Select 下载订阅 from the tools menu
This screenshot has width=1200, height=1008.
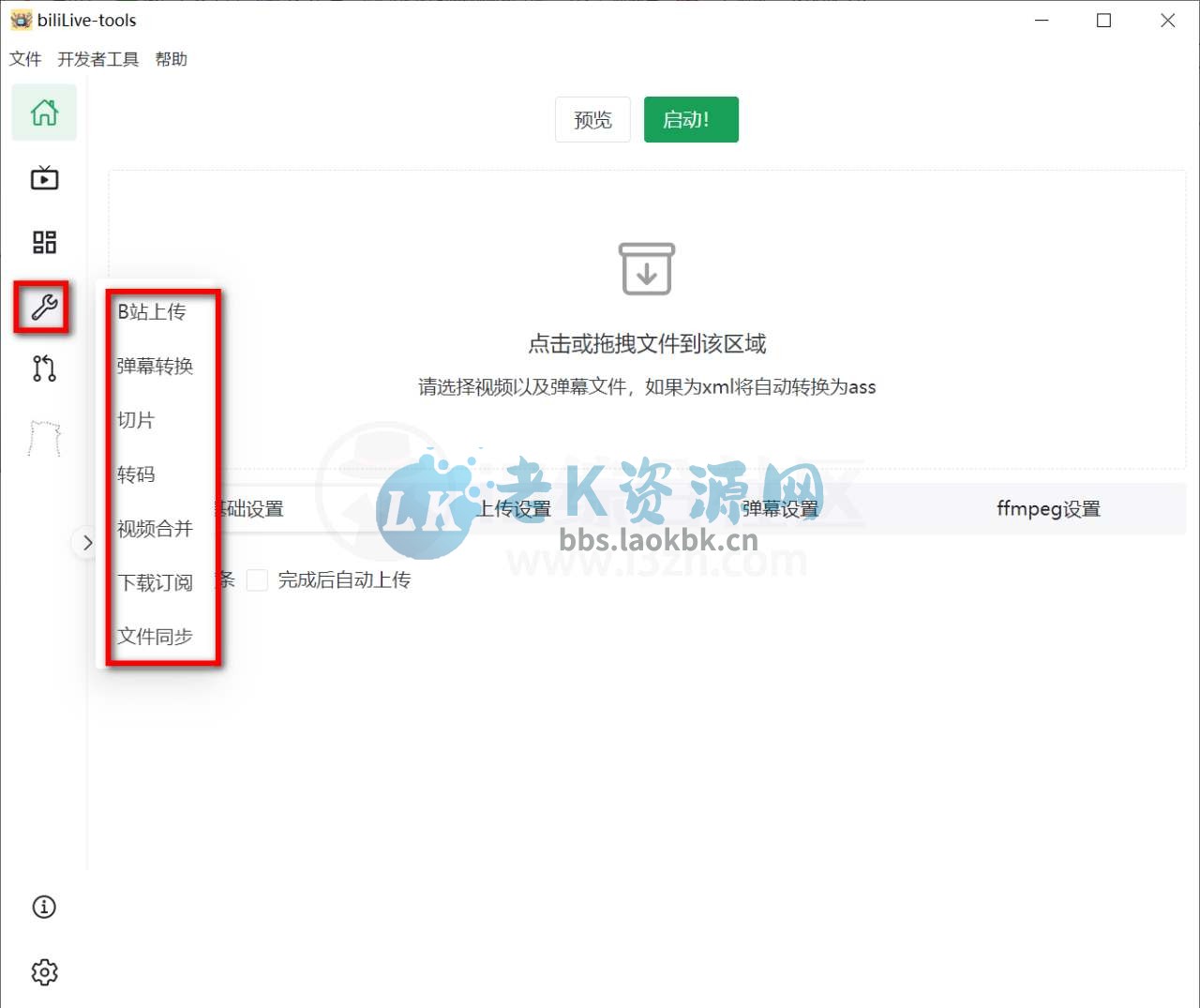[155, 582]
